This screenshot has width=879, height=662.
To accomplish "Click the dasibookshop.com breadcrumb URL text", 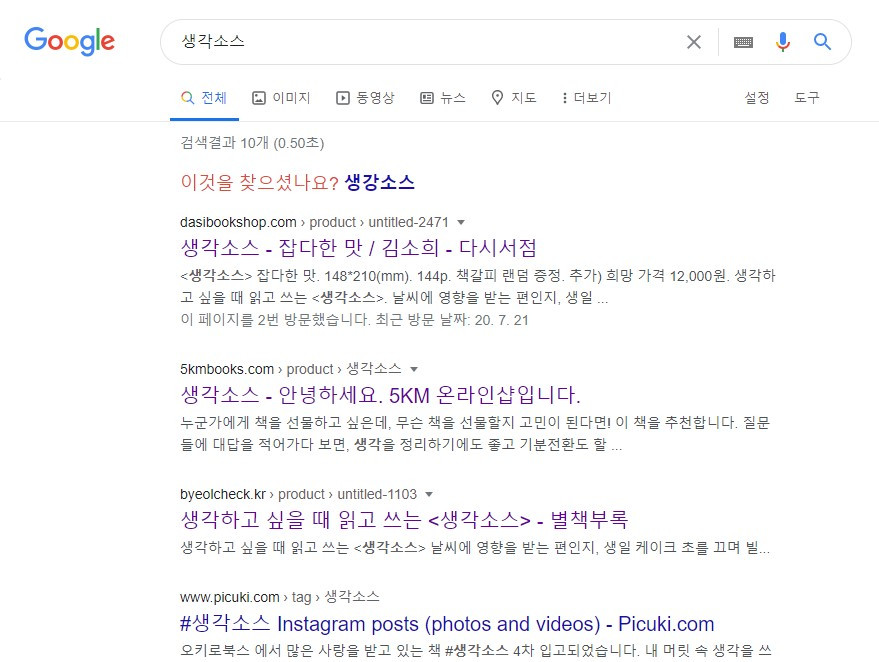I will tap(314, 223).
